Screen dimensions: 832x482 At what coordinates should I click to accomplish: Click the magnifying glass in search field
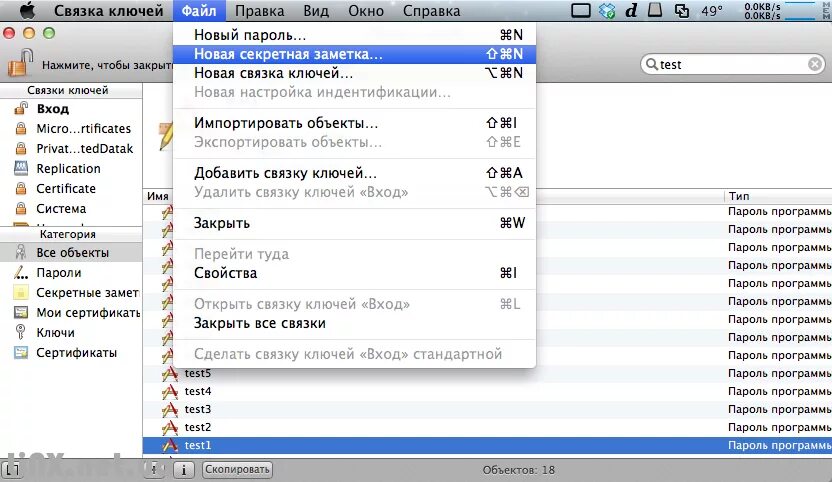tap(652, 64)
